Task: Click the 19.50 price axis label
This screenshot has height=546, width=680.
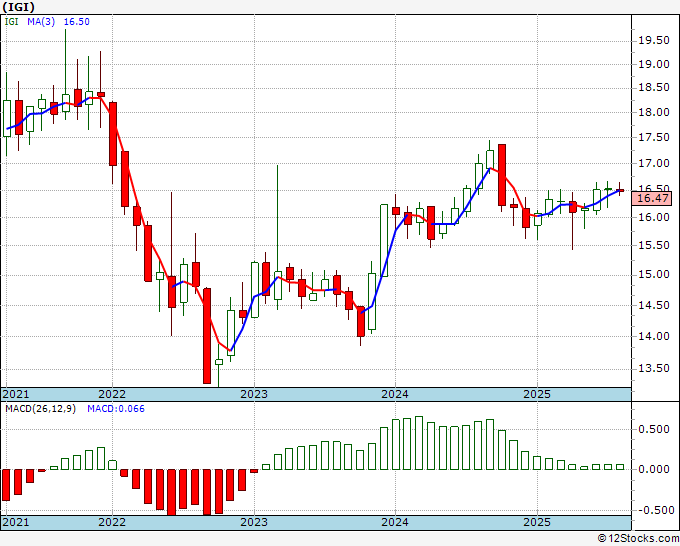Action: click(x=654, y=40)
